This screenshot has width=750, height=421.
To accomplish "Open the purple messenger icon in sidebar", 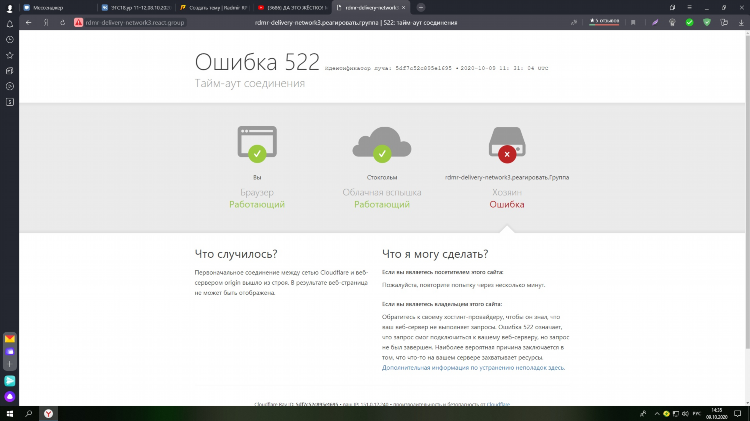I will click(10, 351).
